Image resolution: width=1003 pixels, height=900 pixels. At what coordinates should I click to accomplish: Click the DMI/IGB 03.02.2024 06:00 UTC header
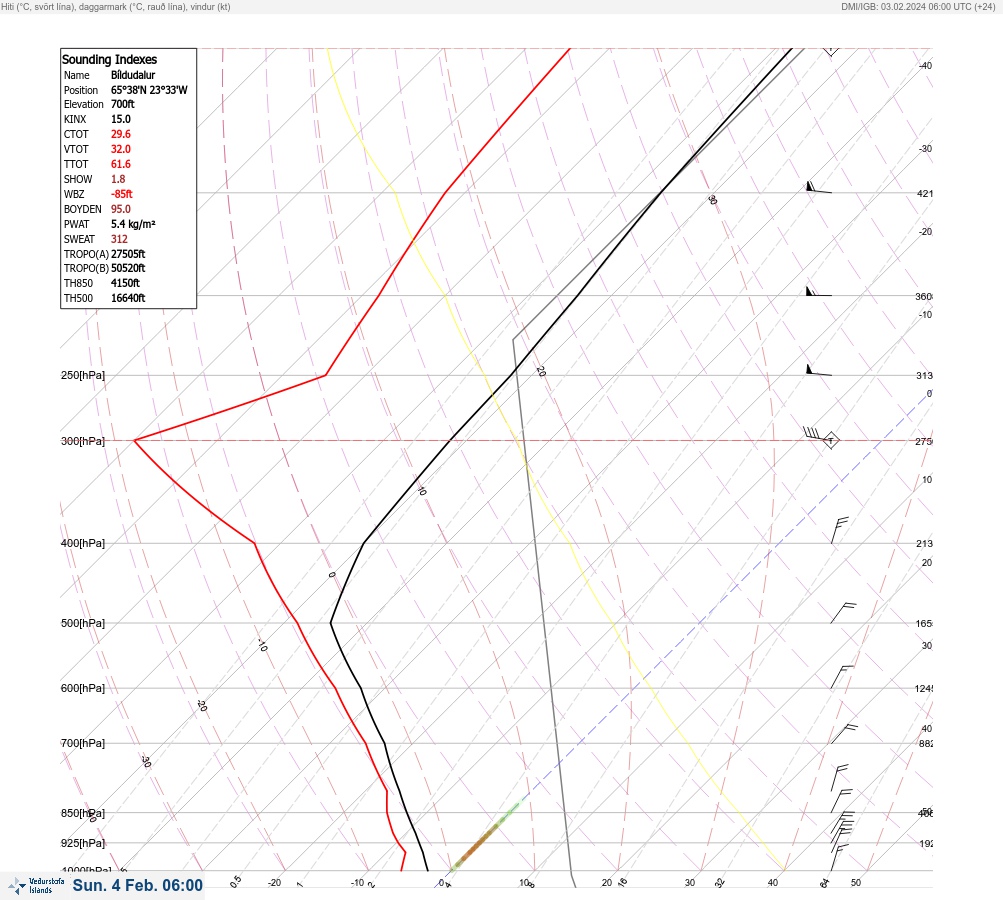coord(919,7)
